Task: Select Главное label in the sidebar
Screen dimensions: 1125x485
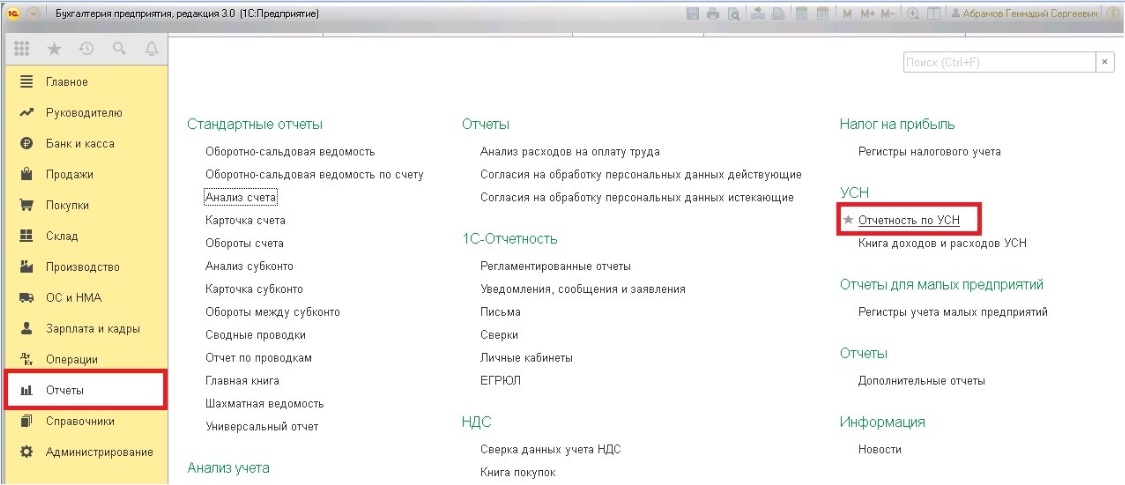Action: click(67, 82)
